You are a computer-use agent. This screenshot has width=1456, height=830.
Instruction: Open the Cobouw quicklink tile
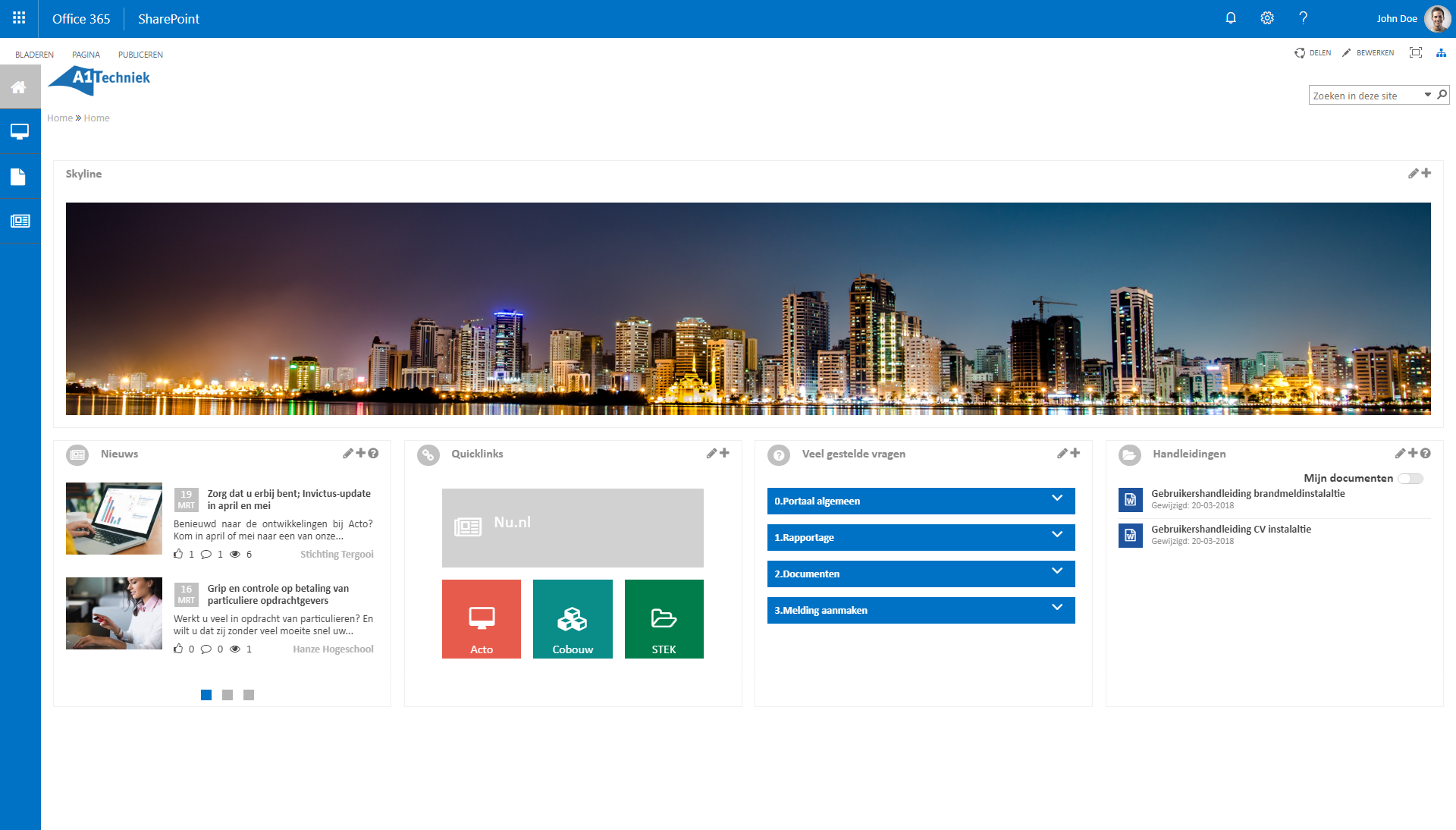[573, 619]
